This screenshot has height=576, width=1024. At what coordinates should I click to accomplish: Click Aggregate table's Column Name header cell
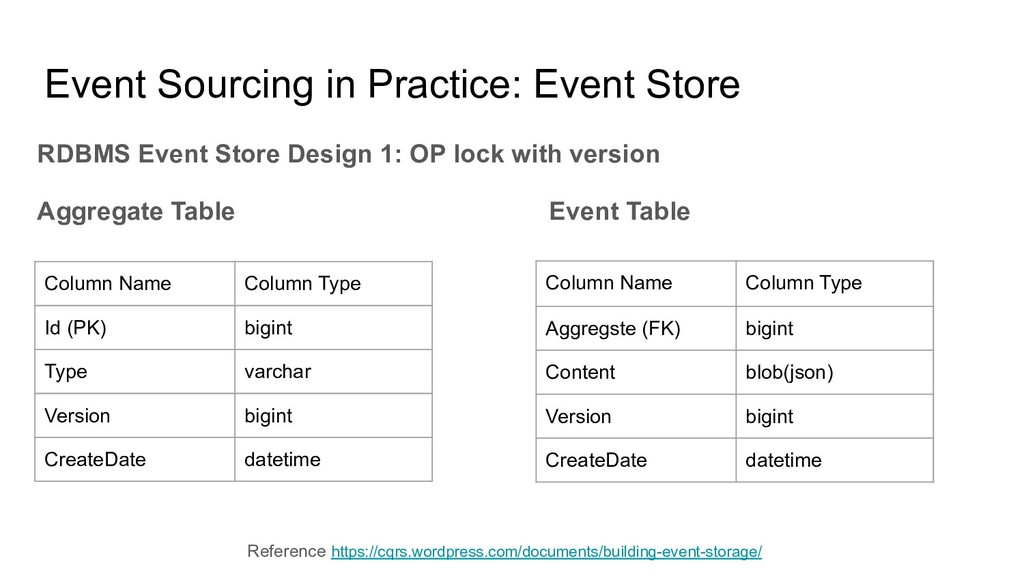135,283
